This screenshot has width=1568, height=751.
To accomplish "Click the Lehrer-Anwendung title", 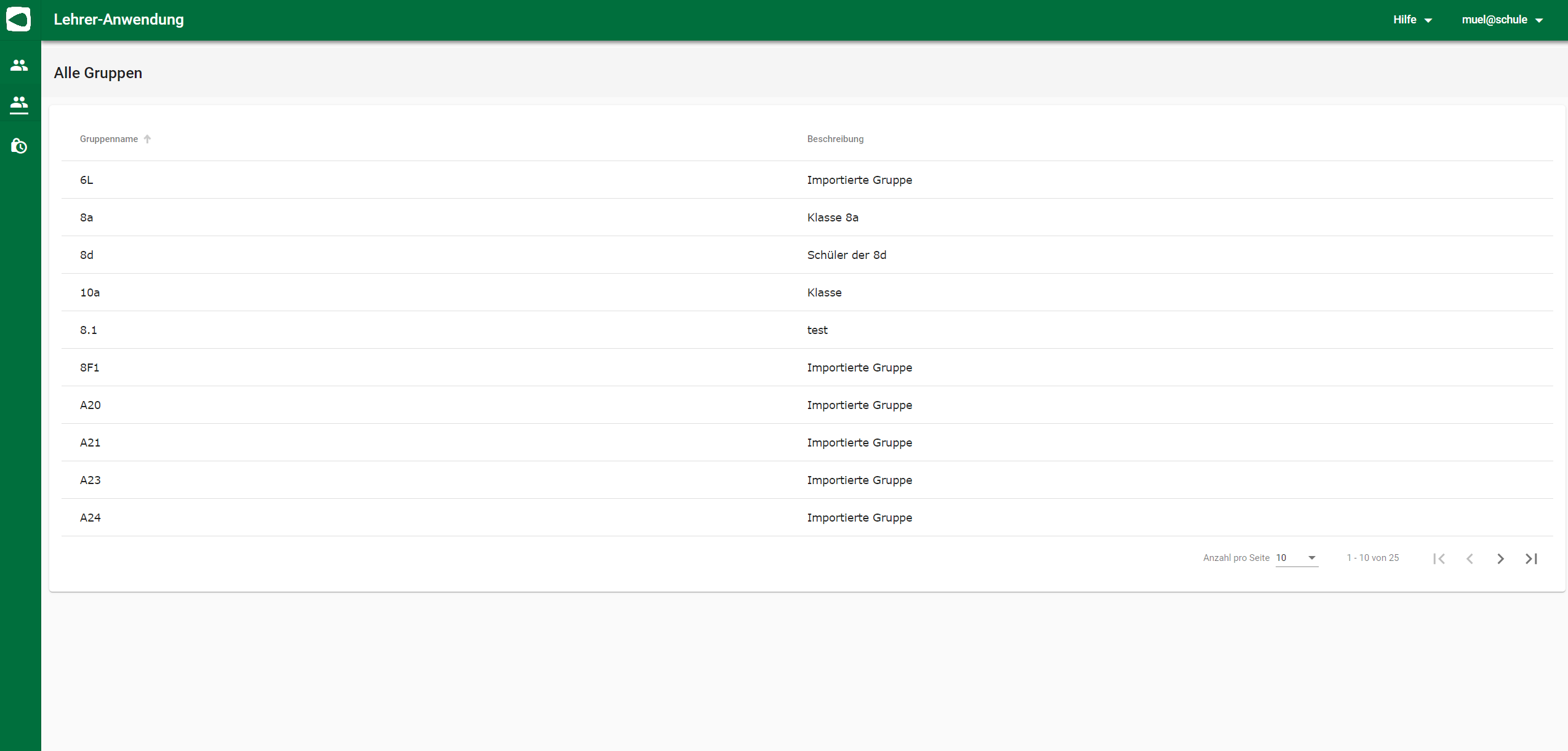I will pyautogui.click(x=119, y=20).
